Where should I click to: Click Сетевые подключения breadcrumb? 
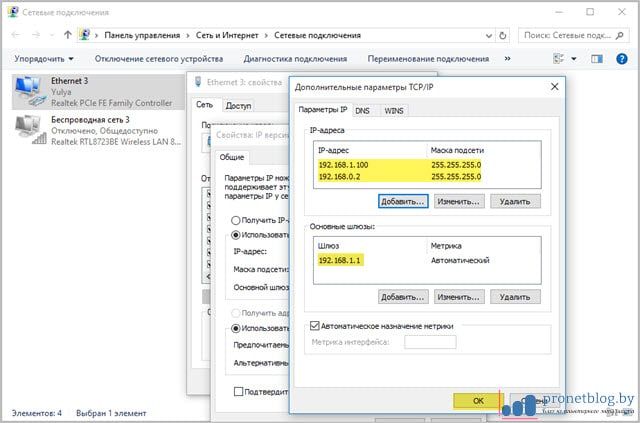tap(318, 36)
